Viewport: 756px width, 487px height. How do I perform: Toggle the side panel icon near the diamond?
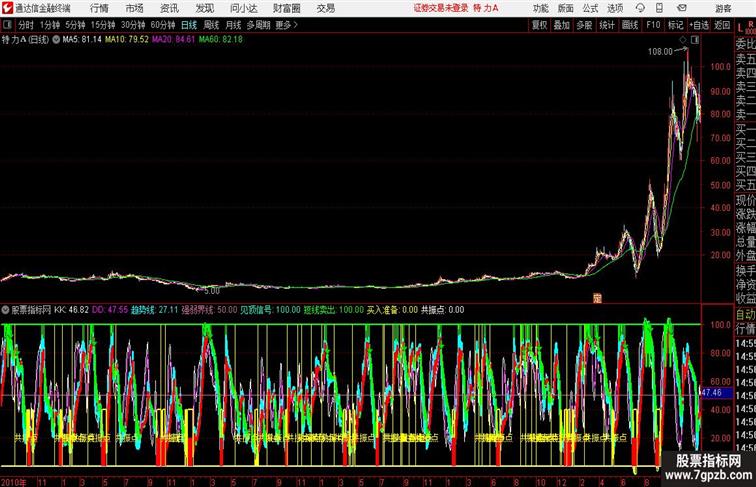[695, 40]
